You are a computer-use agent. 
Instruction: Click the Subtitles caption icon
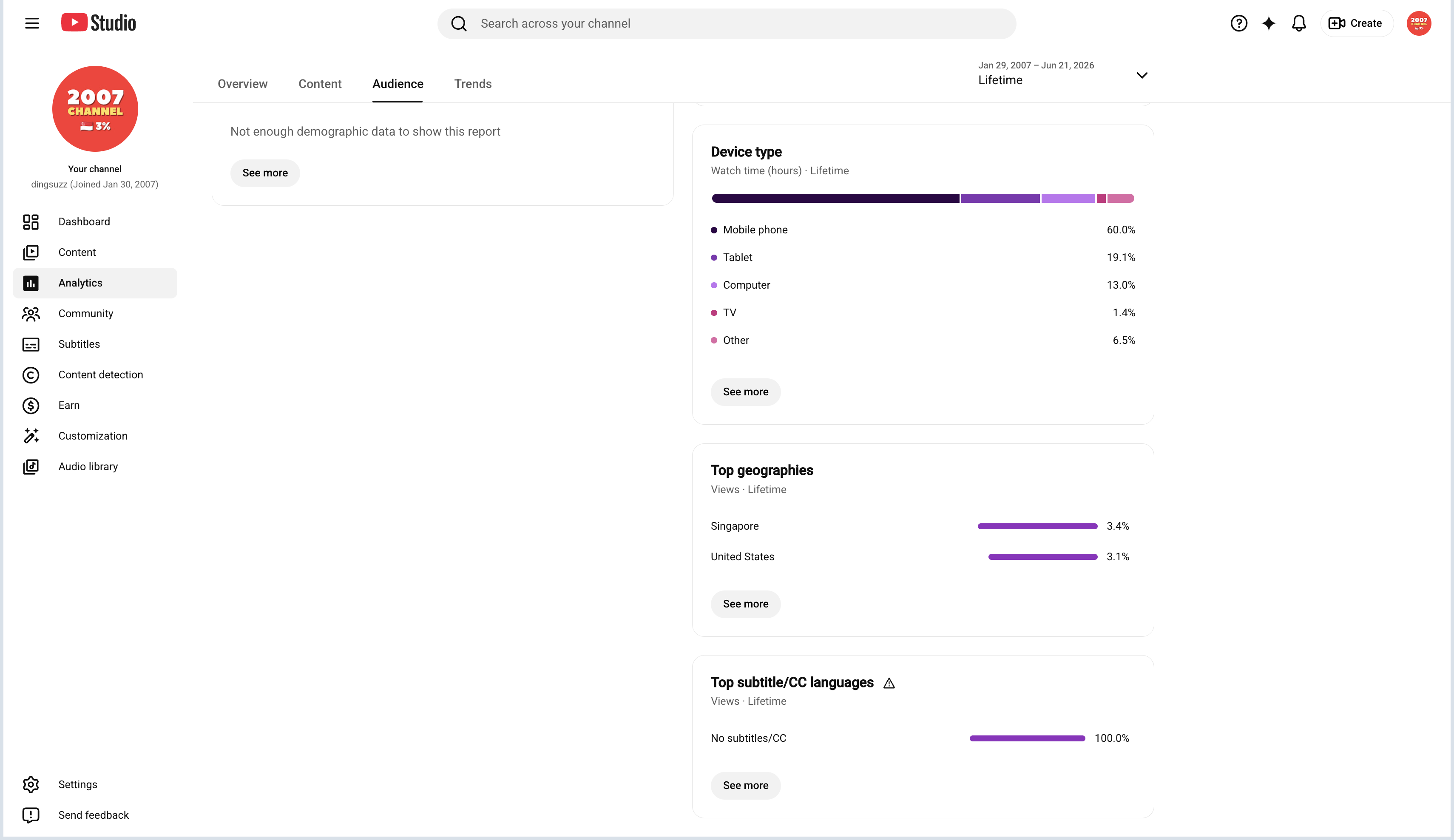coord(31,344)
